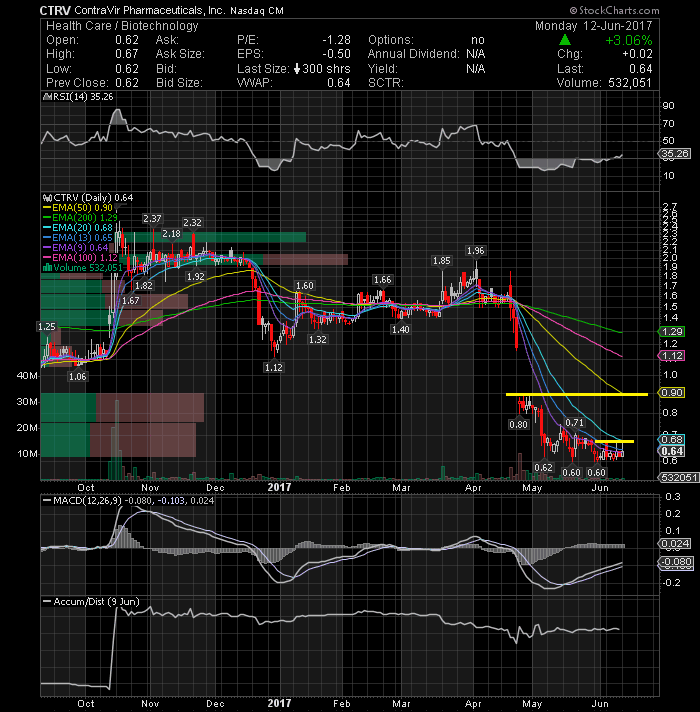Screen dimensions: 700x712
Task: Click the CTRV ticker symbol title
Action: (x=55, y=10)
